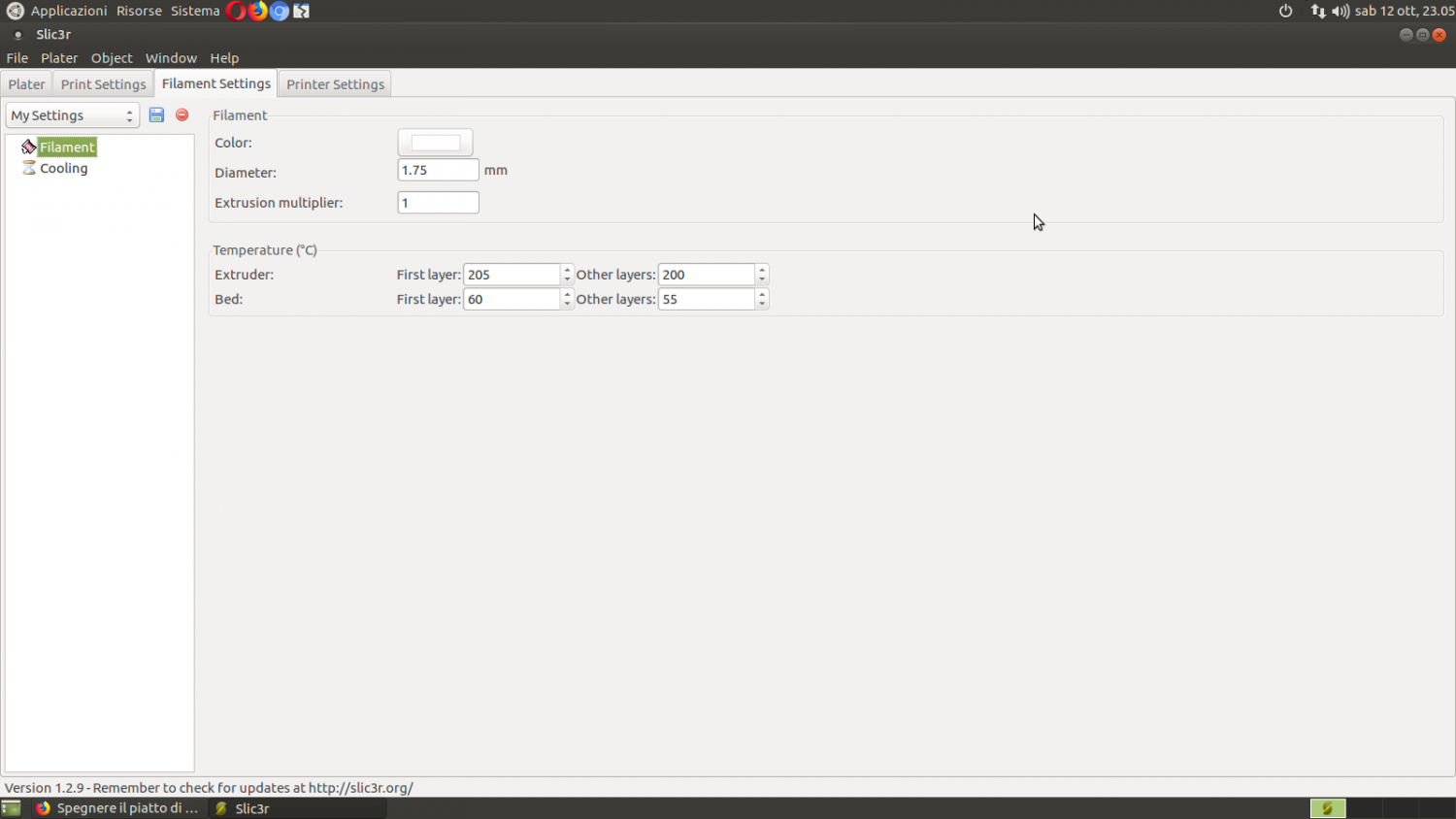The width and height of the screenshot is (1456, 819).
Task: Click the Extruder other layers temperature field
Action: pyautogui.click(x=706, y=275)
